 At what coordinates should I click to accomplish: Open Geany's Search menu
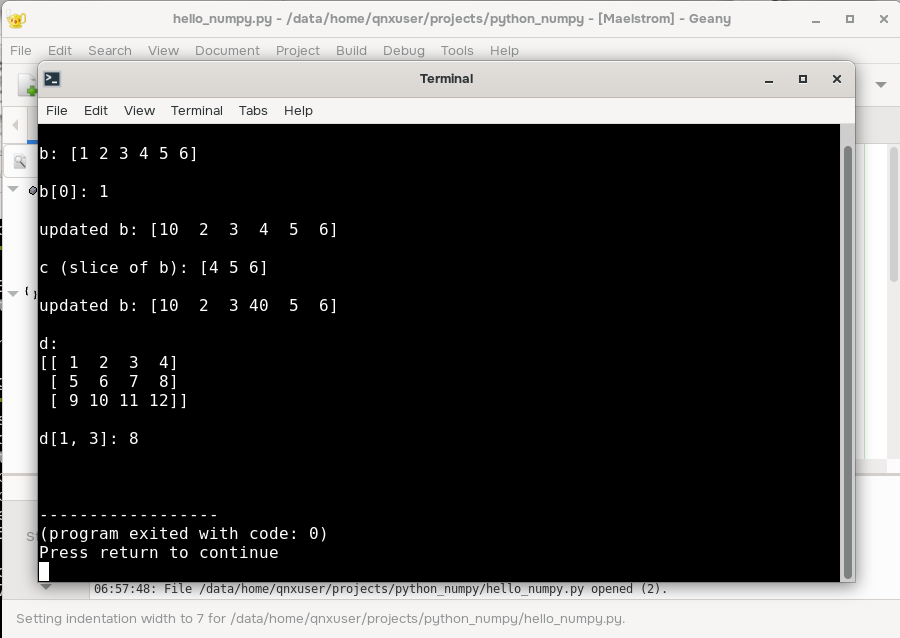[x=110, y=50]
